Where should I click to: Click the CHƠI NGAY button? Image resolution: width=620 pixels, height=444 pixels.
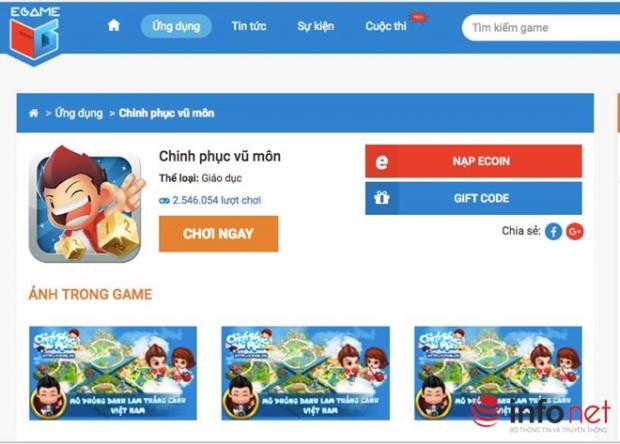pyautogui.click(x=219, y=234)
